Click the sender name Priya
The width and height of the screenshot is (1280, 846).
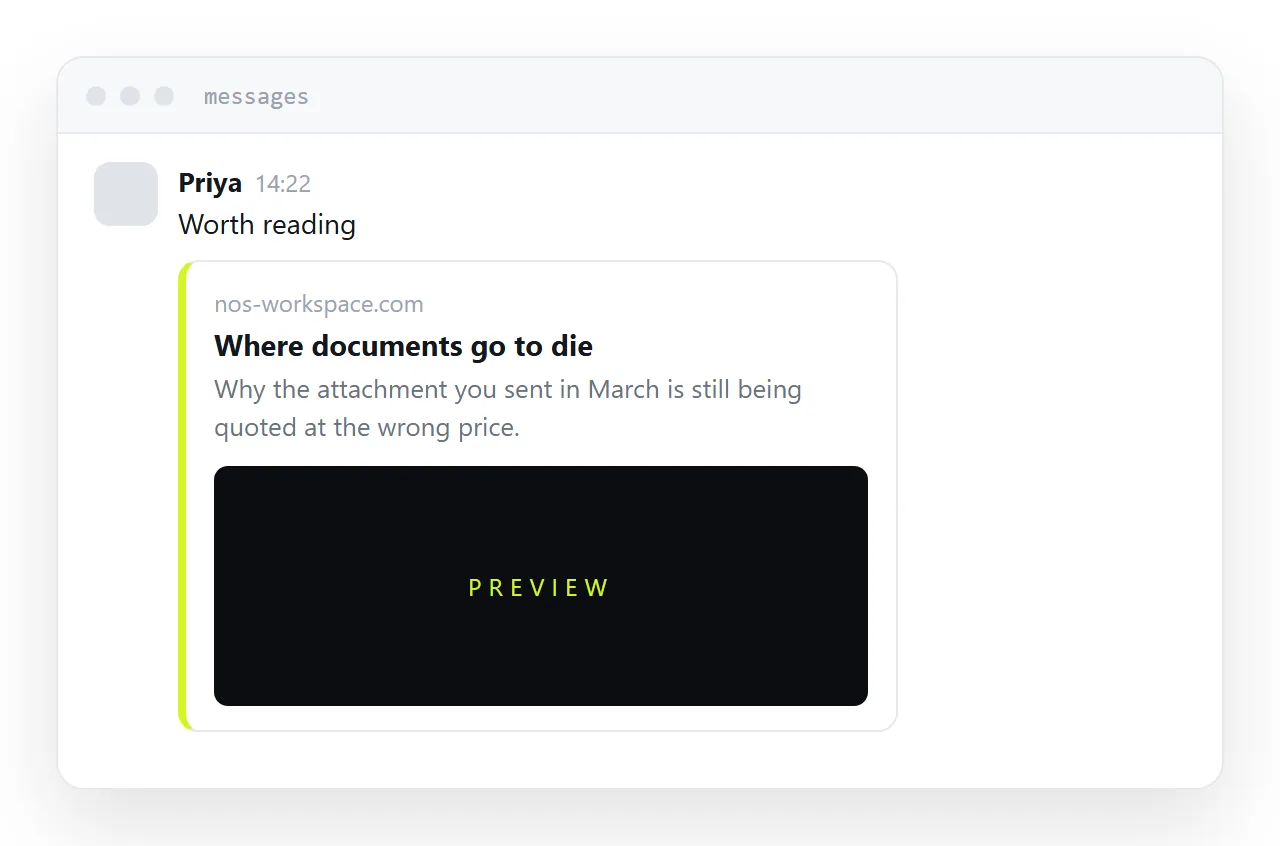(x=210, y=183)
